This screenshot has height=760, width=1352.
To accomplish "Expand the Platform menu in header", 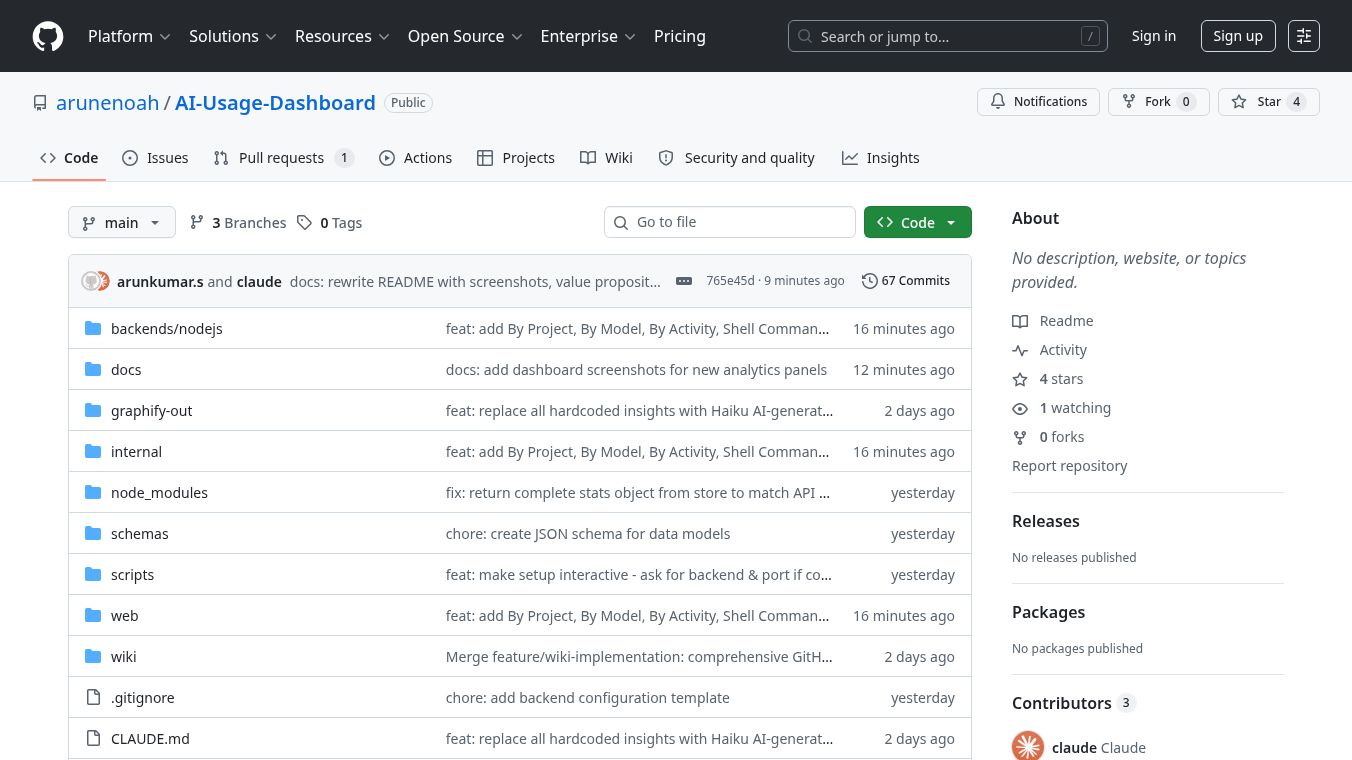I will (x=129, y=36).
